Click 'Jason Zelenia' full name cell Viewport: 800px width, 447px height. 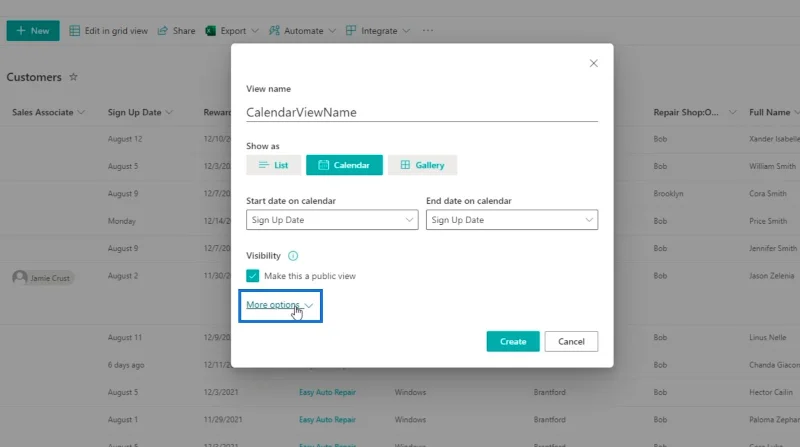(771, 276)
